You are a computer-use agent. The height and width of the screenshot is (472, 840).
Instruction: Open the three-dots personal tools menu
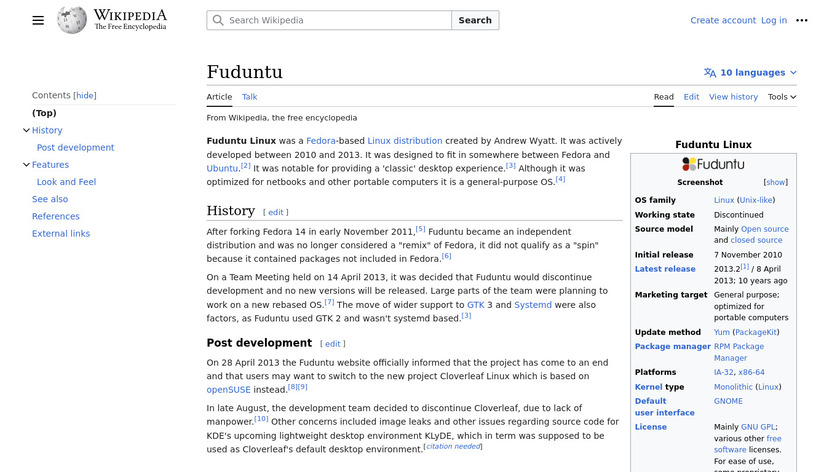[801, 20]
